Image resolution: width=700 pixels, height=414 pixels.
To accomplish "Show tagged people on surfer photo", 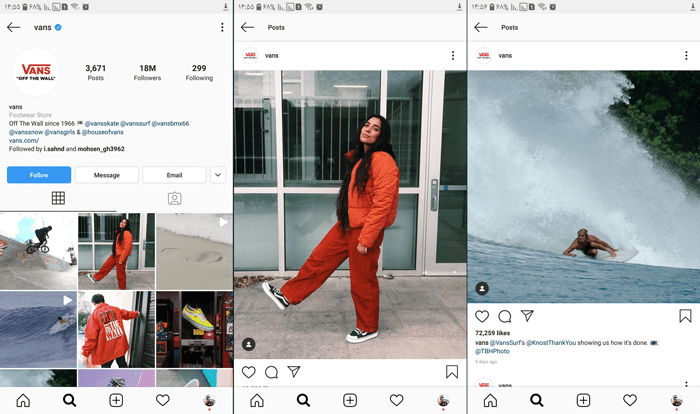I will 482,289.
